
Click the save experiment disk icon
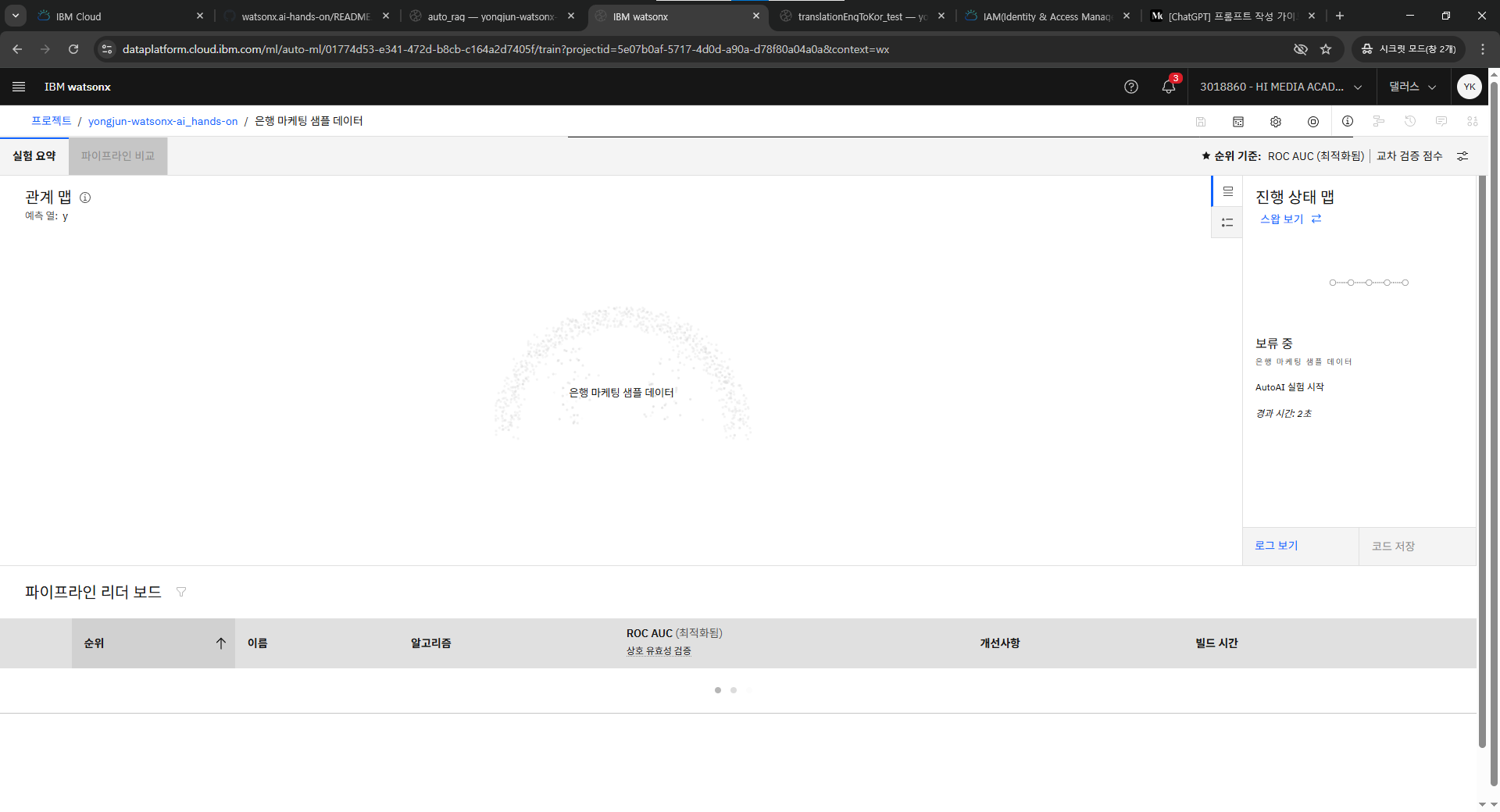pyautogui.click(x=1201, y=122)
